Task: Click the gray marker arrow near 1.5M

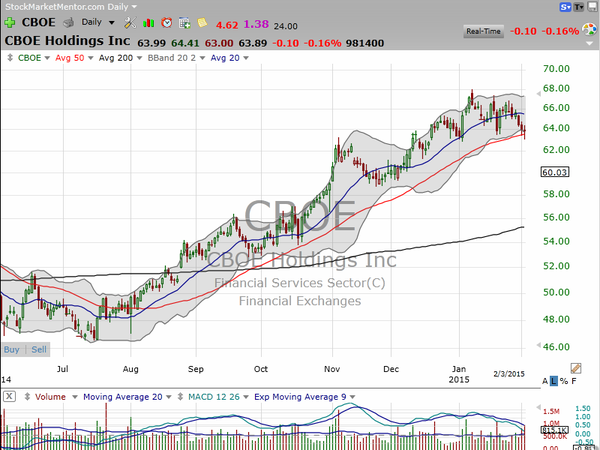Action: (538, 407)
